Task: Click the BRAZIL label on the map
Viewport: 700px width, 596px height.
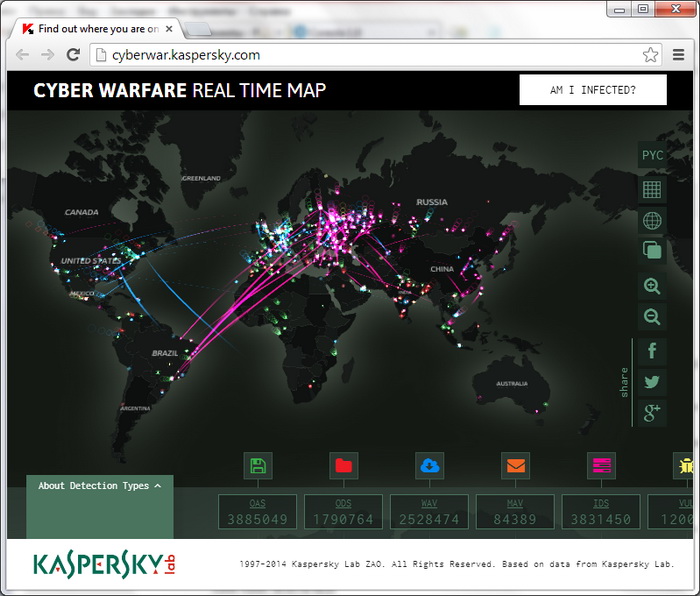Action: (x=165, y=353)
